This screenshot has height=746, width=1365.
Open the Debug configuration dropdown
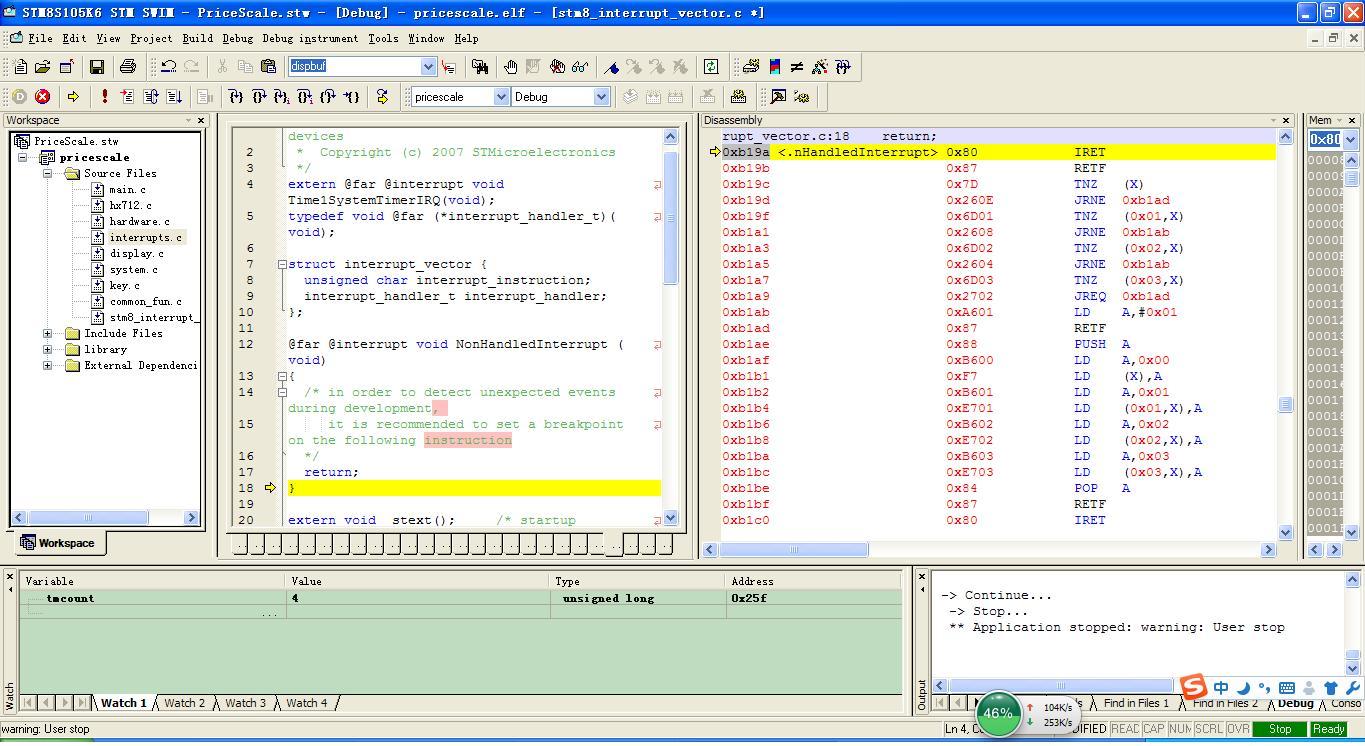click(601, 97)
